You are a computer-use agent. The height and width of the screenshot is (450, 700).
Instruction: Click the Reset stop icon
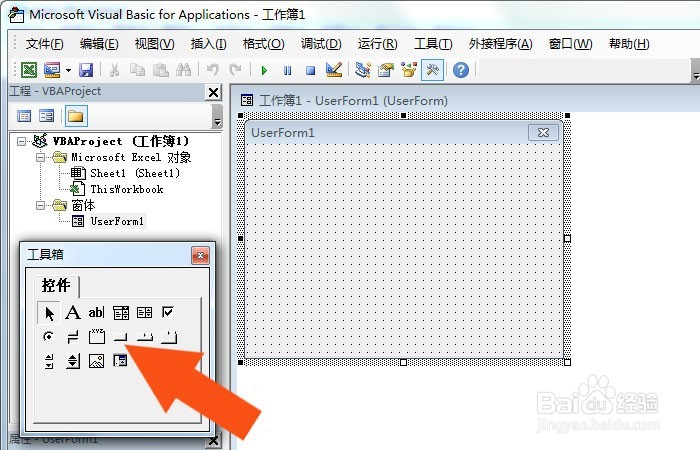311,70
